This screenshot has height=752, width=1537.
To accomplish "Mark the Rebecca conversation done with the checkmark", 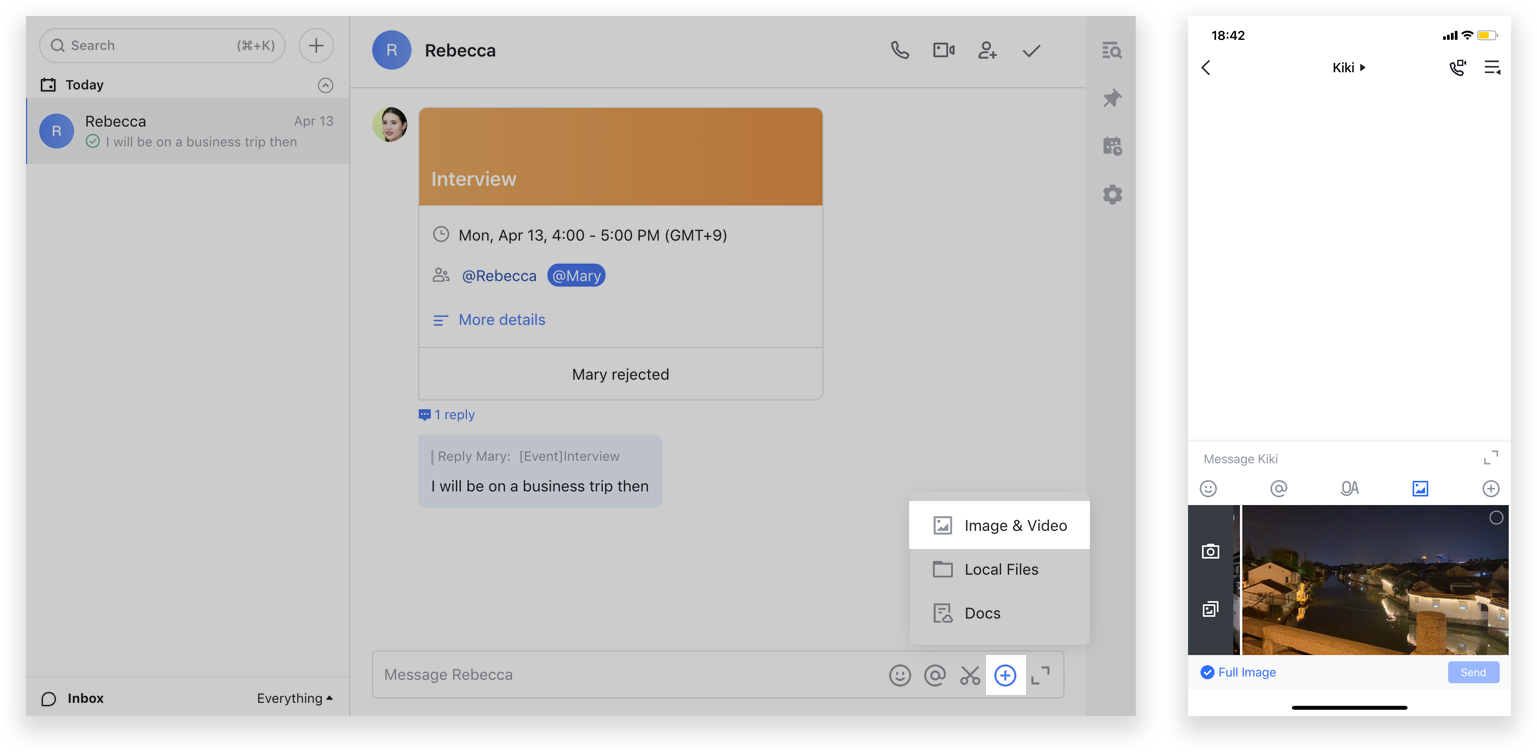I will (x=1031, y=50).
